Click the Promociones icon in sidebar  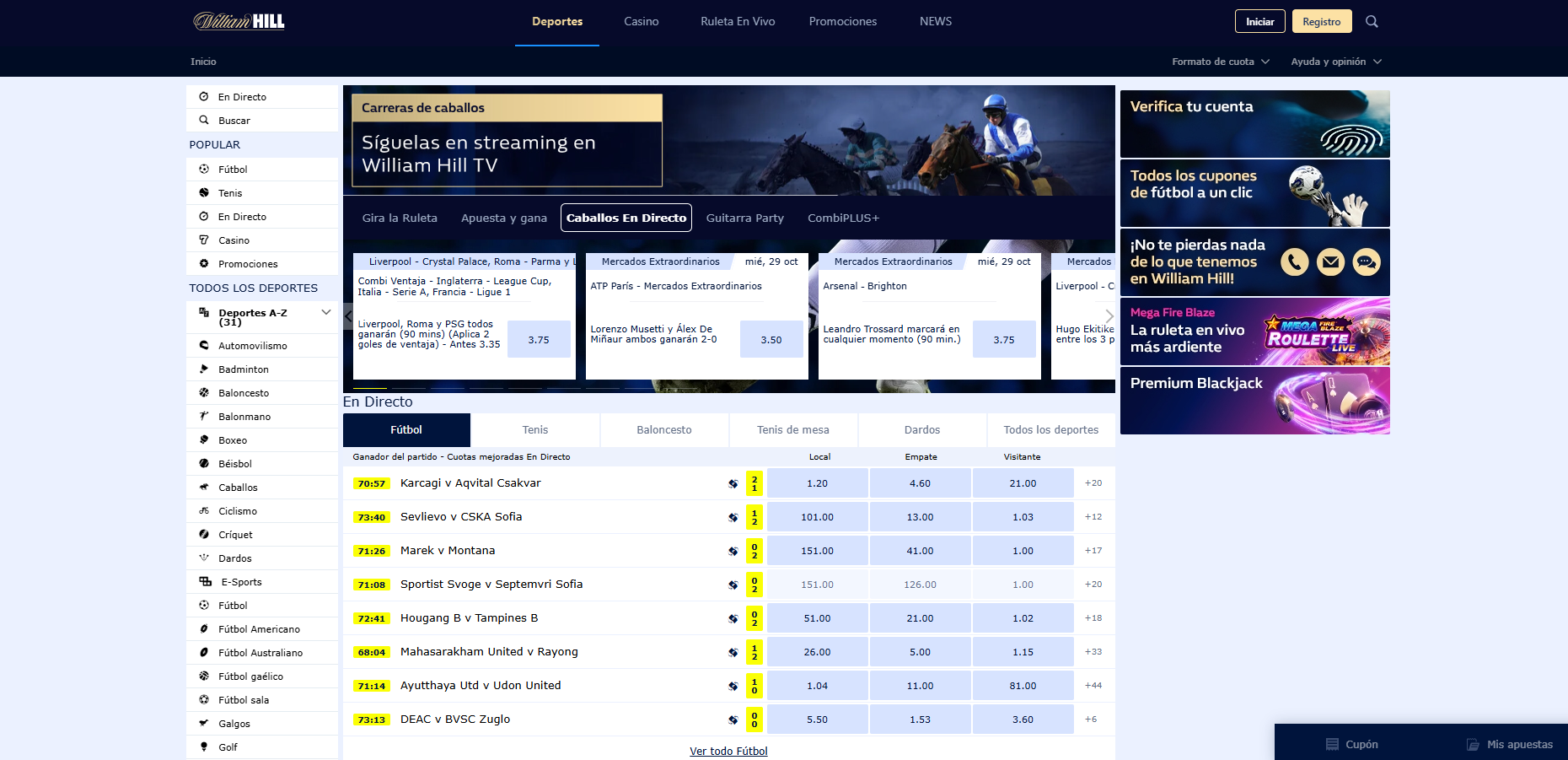point(204,264)
